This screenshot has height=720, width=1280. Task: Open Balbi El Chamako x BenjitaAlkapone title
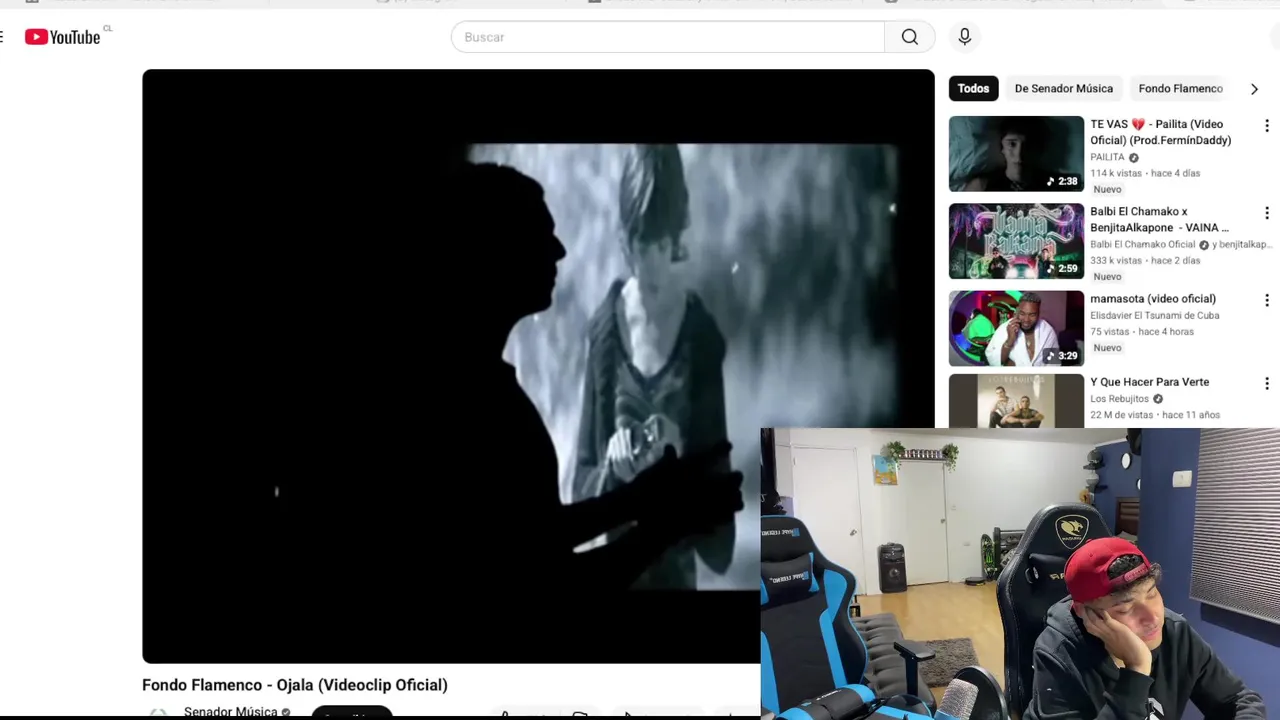click(1160, 219)
